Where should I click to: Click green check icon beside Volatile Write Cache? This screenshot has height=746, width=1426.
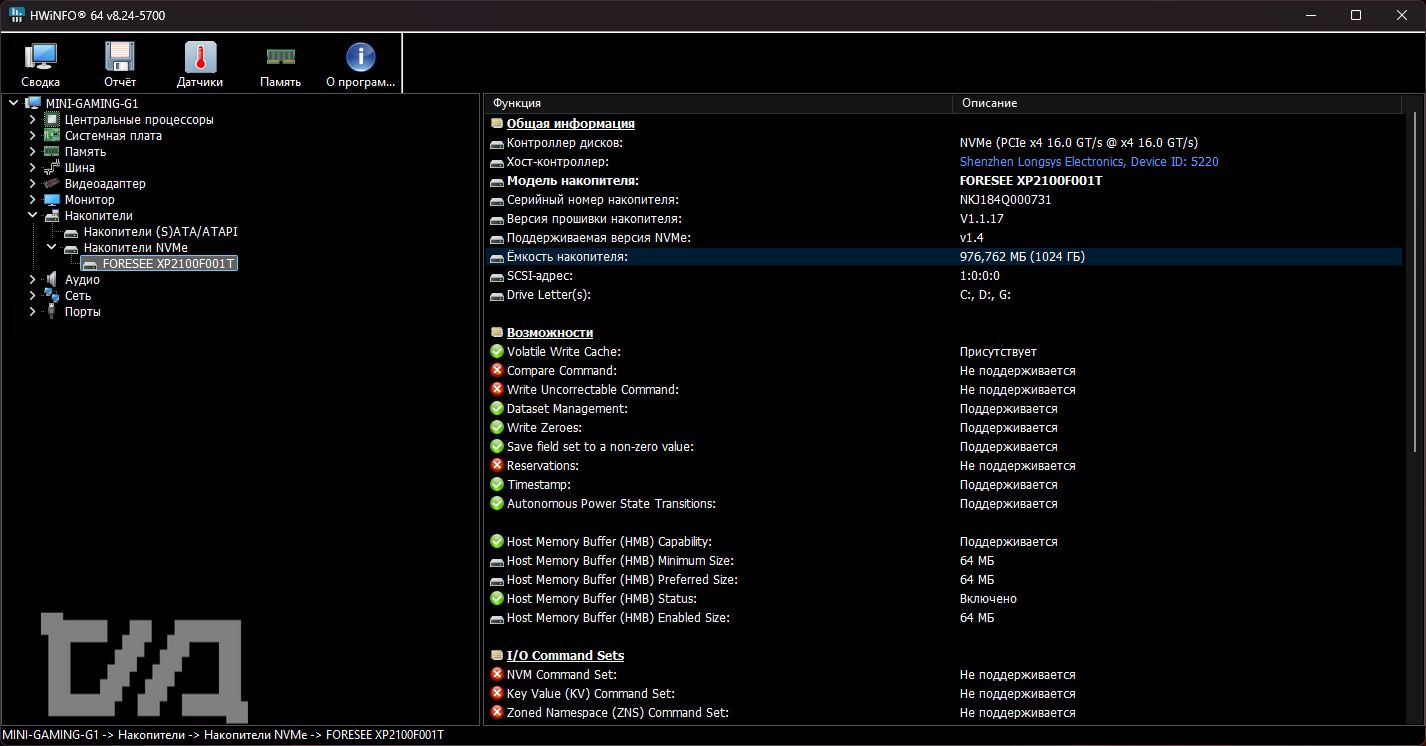(497, 352)
